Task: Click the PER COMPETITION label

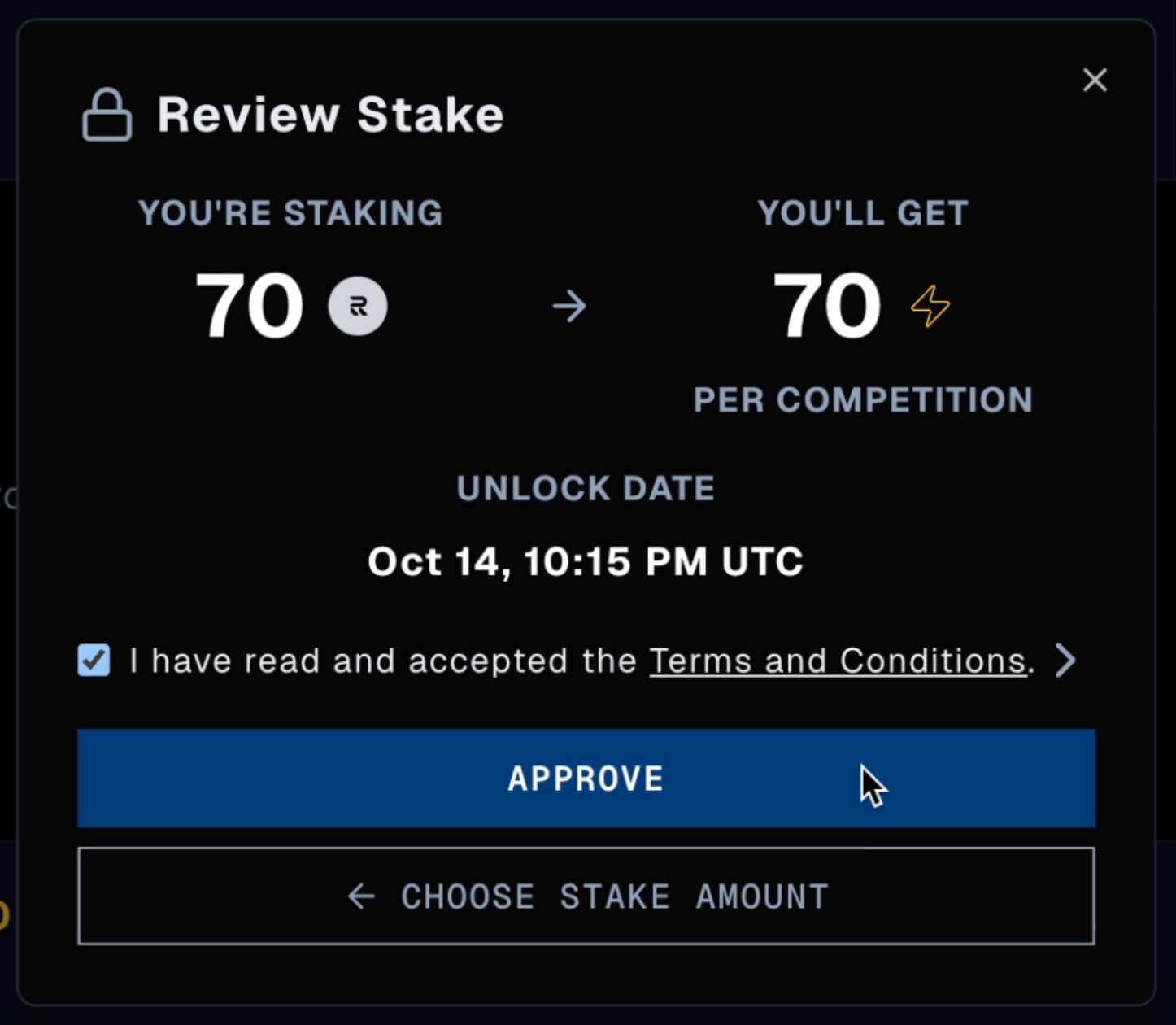Action: [863, 400]
